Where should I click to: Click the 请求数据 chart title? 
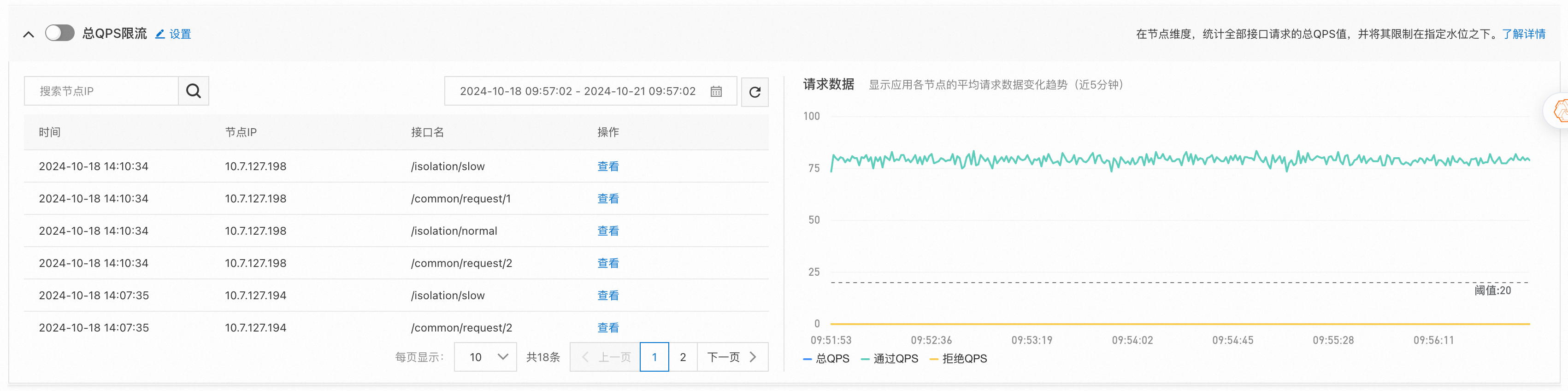[x=828, y=84]
